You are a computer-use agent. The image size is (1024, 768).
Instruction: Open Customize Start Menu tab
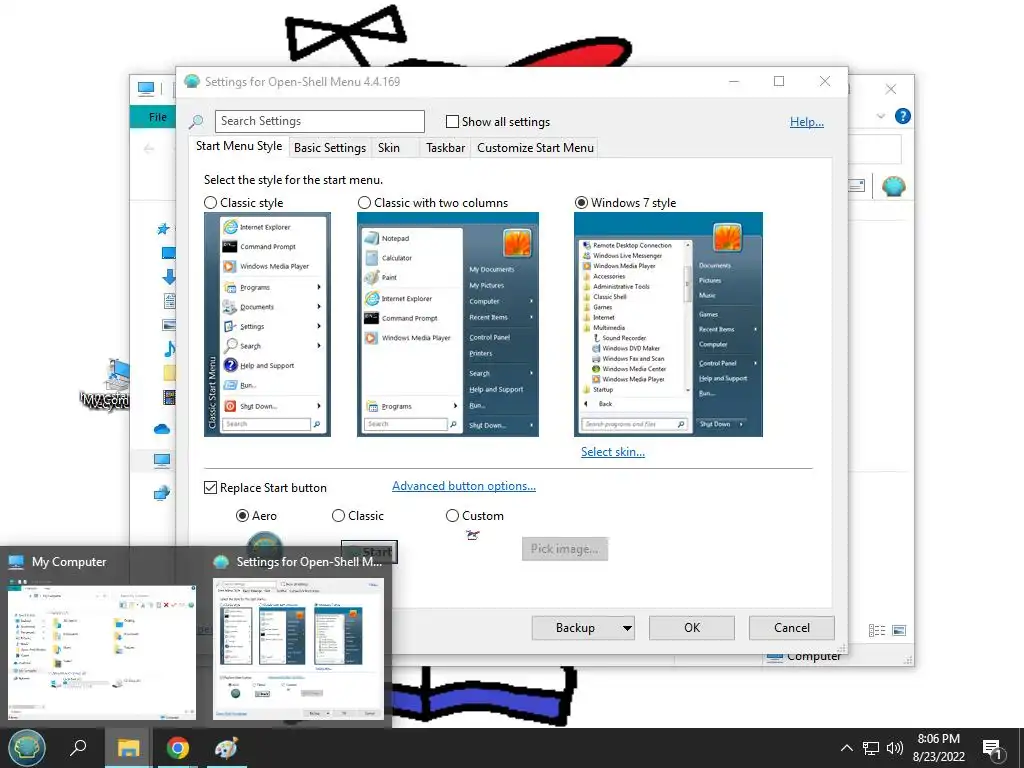[x=536, y=148]
